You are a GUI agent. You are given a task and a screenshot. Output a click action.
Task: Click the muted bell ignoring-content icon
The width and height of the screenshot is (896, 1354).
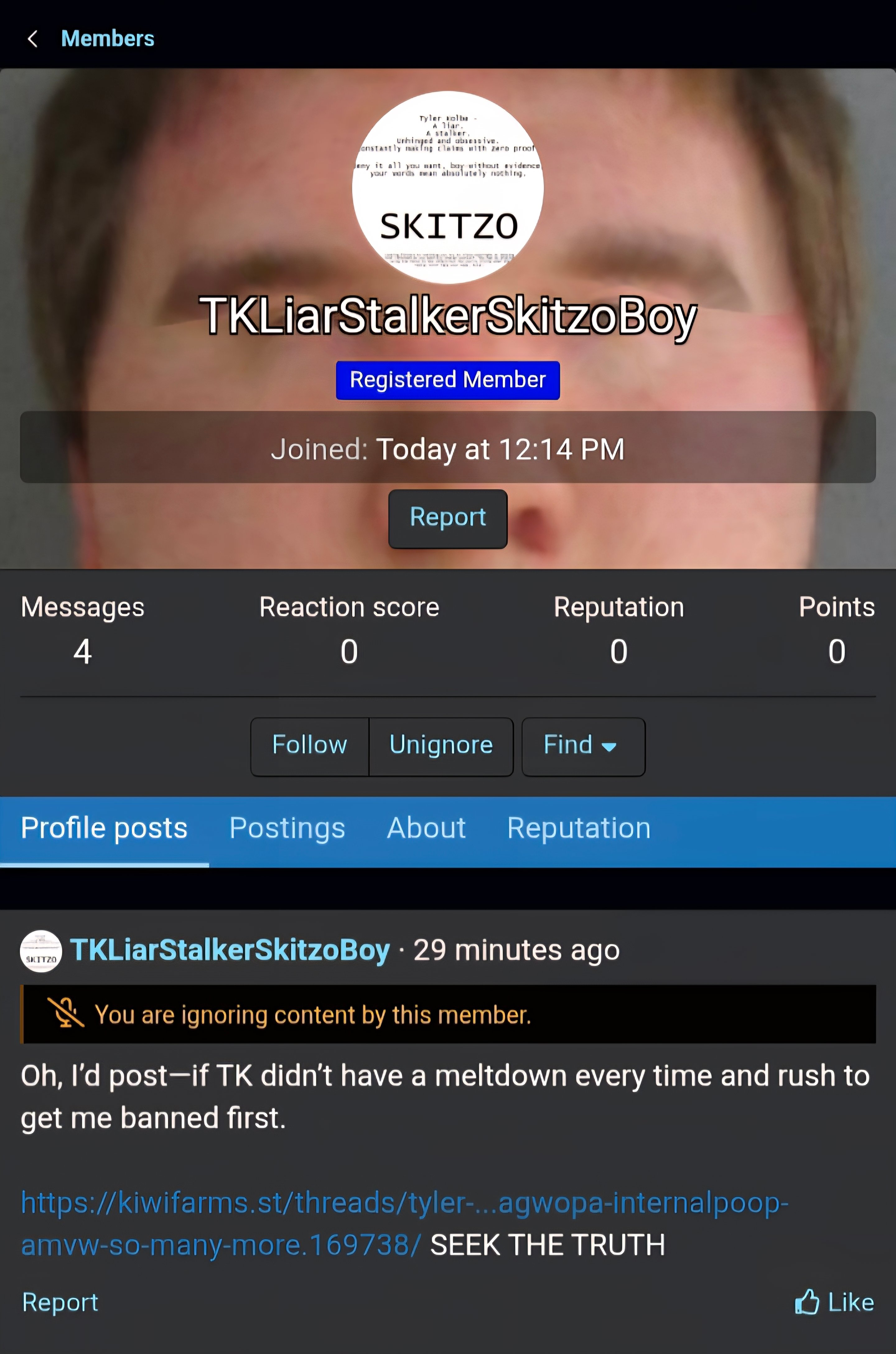point(65,1014)
